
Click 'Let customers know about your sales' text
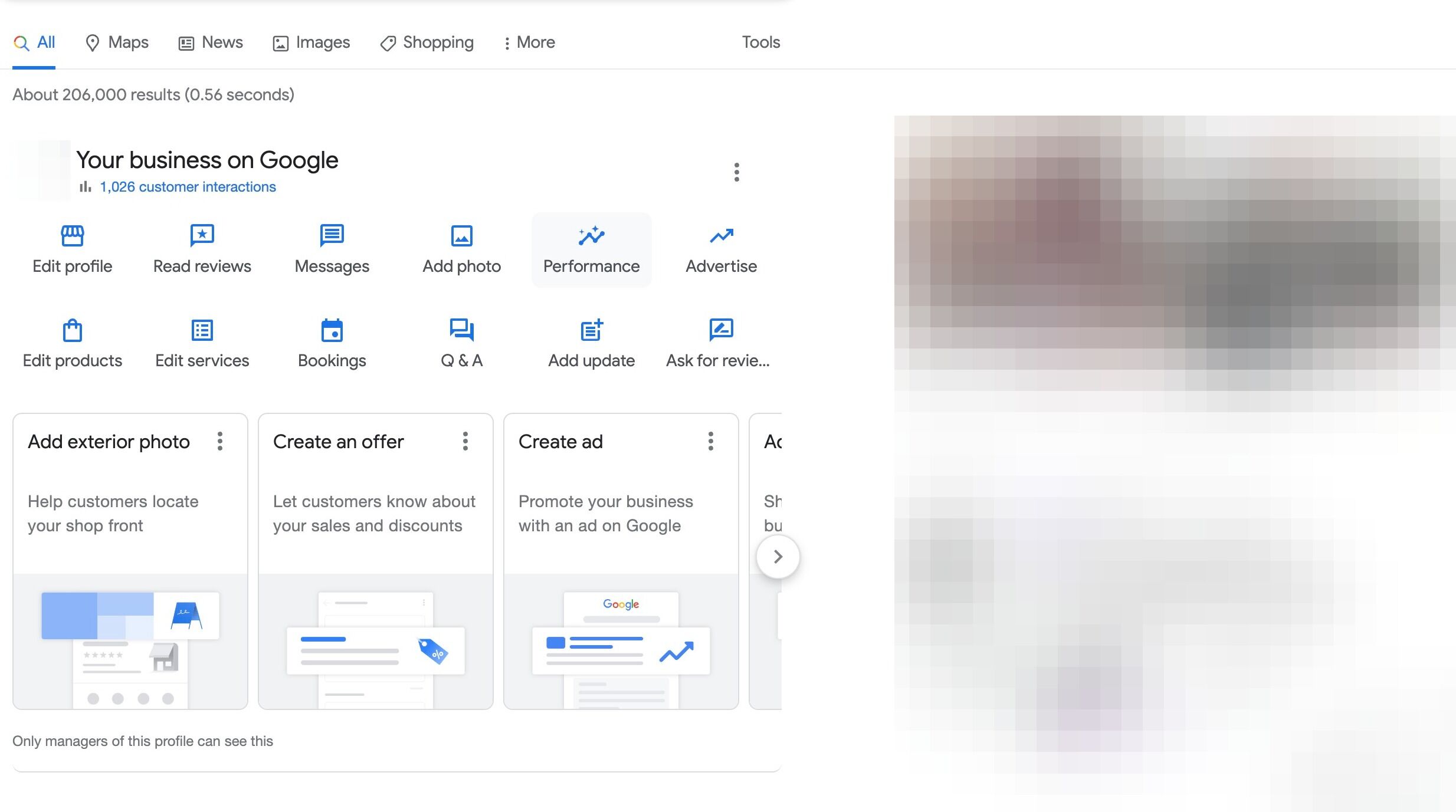(x=374, y=514)
